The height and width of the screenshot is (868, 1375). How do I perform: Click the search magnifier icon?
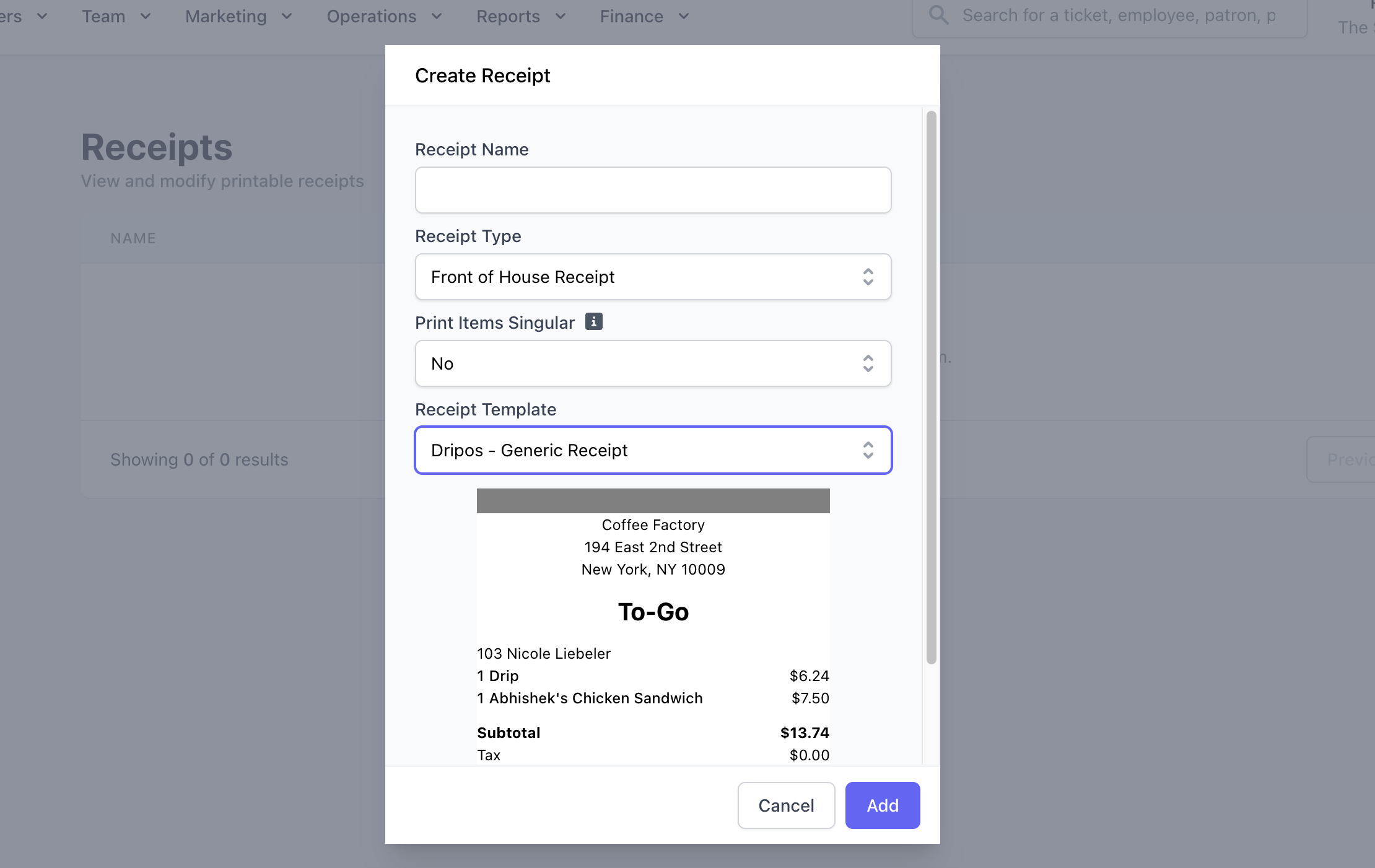(938, 15)
